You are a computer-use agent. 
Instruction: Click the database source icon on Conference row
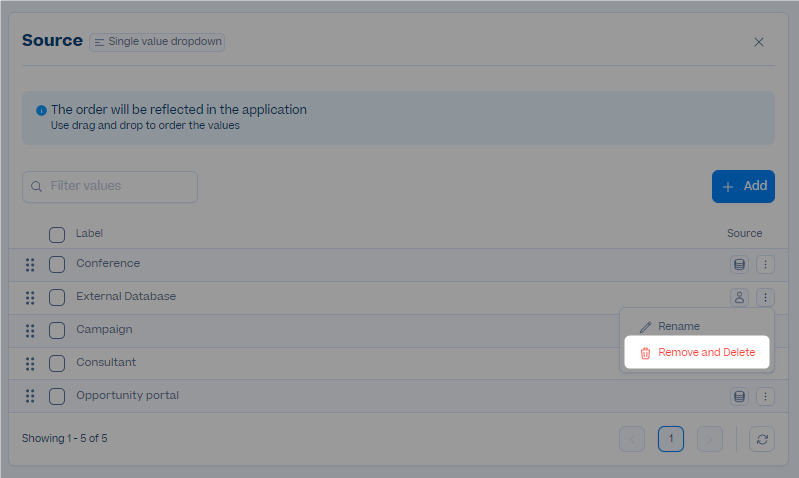(739, 264)
